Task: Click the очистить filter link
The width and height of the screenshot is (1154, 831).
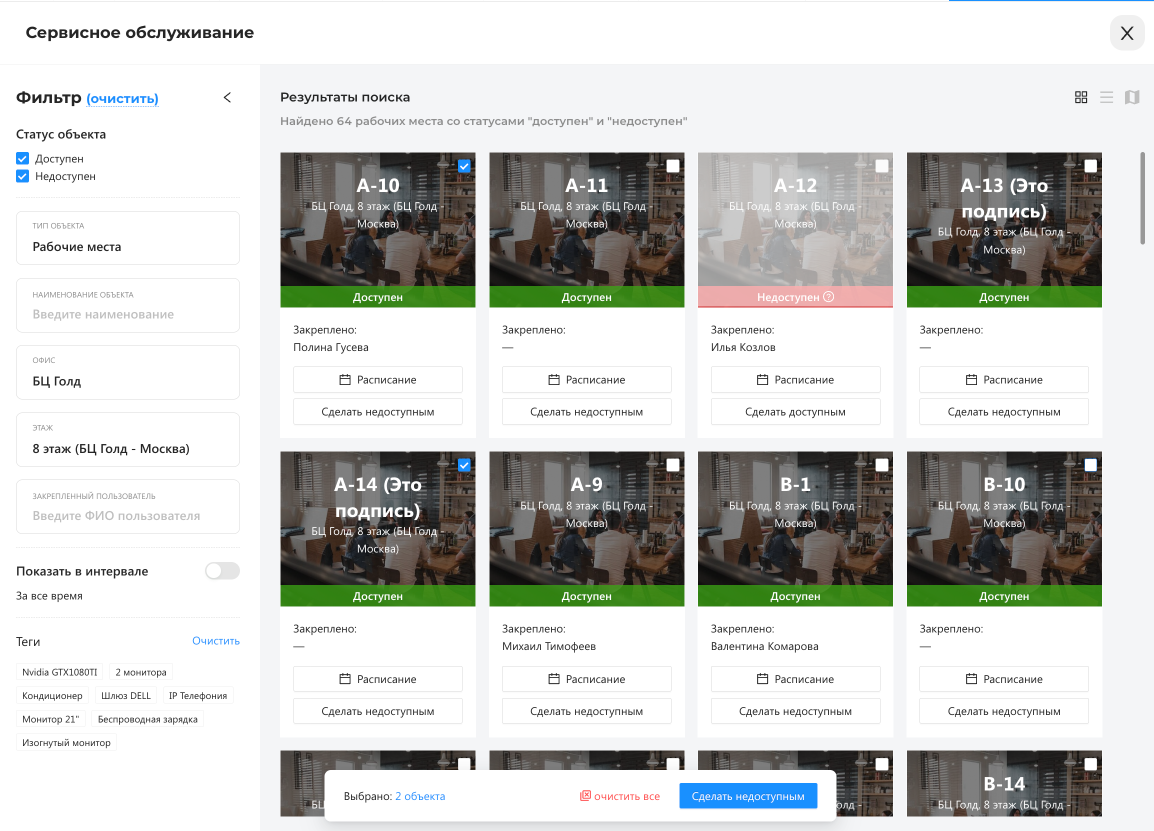Action: [122, 99]
